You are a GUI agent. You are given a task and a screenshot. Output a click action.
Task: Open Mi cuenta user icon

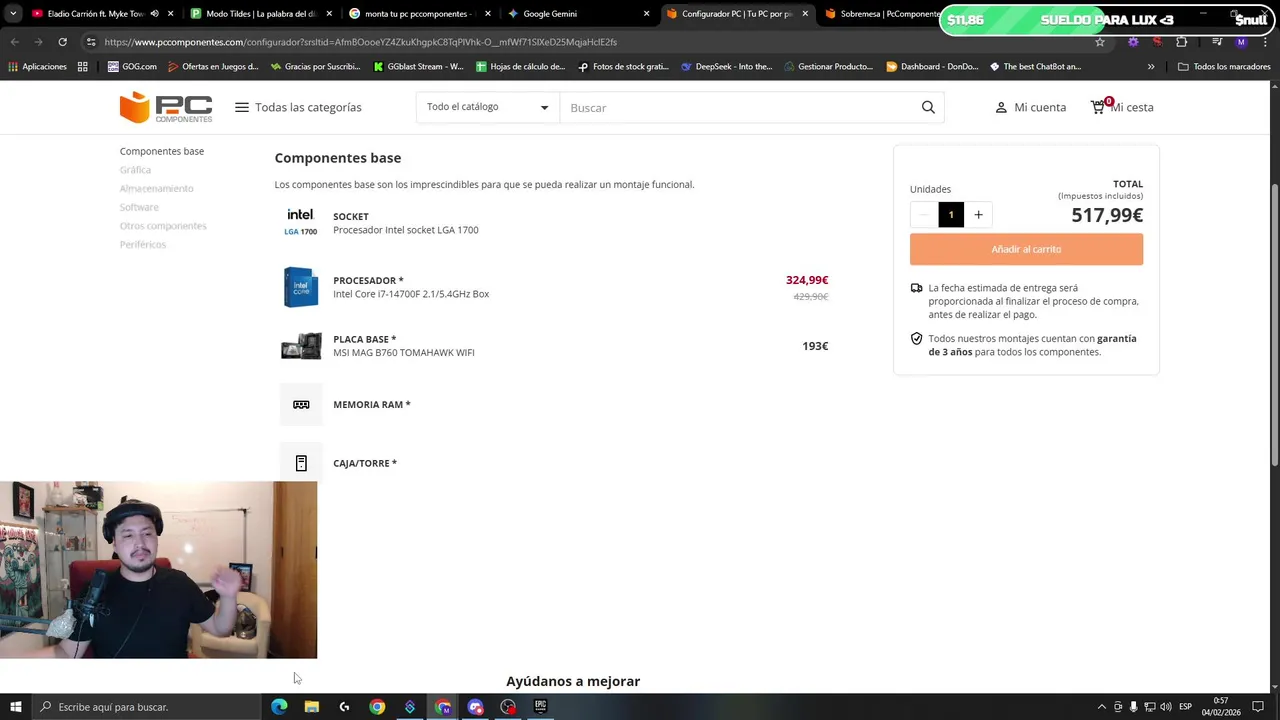pos(1001,107)
